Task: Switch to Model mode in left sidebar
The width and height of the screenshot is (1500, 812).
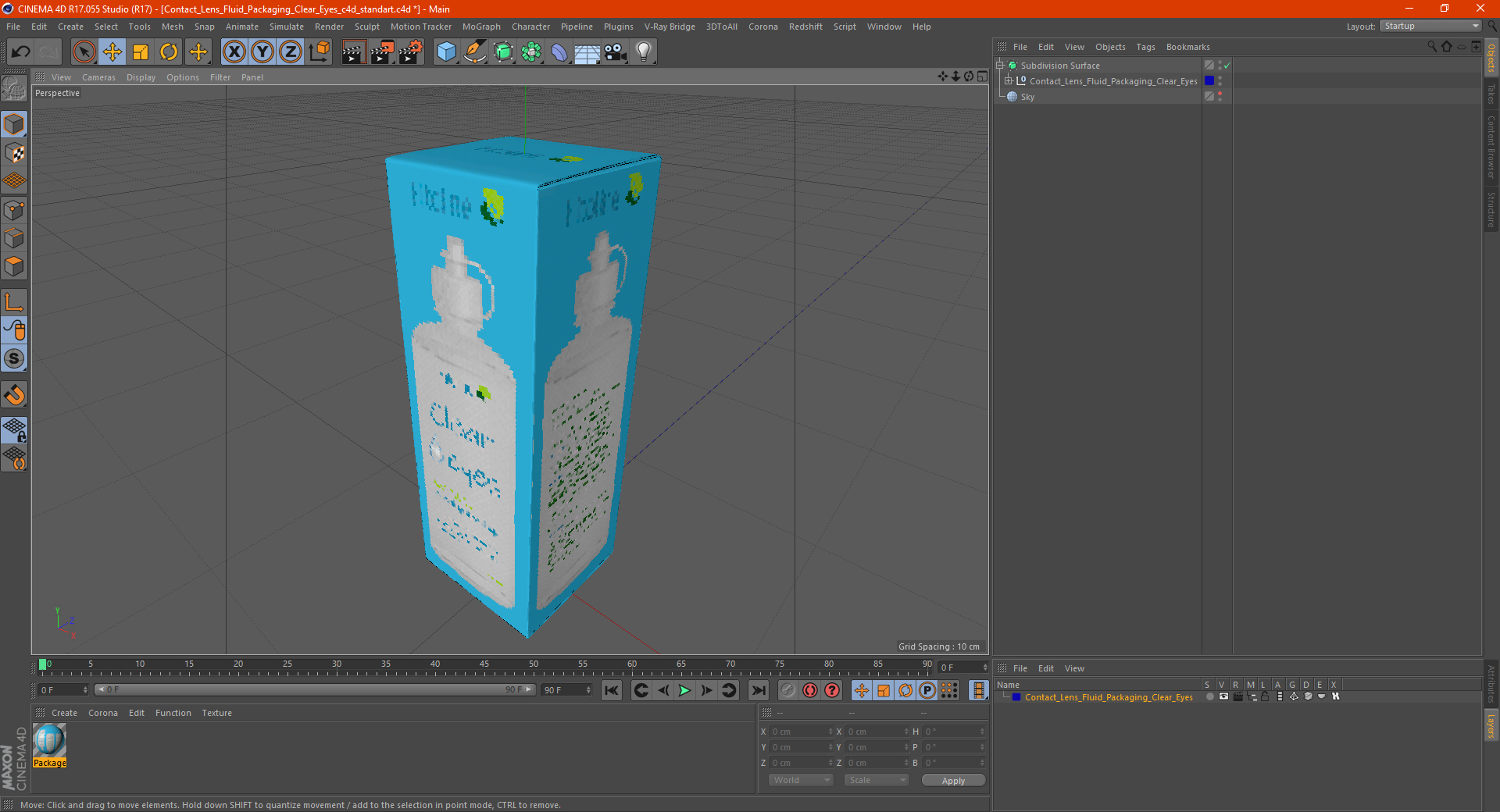Action: click(x=14, y=124)
